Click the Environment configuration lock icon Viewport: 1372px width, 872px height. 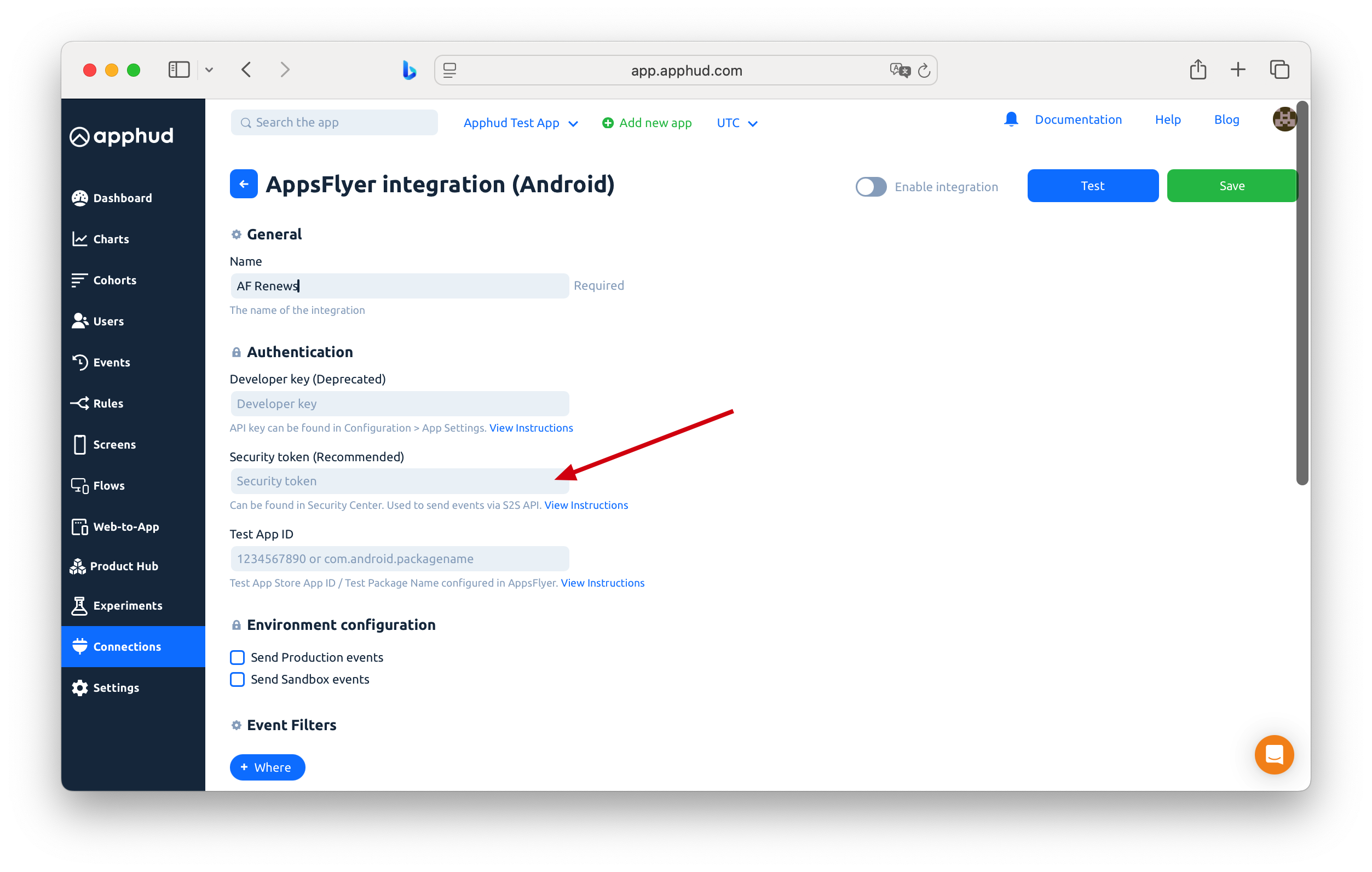[x=236, y=625]
